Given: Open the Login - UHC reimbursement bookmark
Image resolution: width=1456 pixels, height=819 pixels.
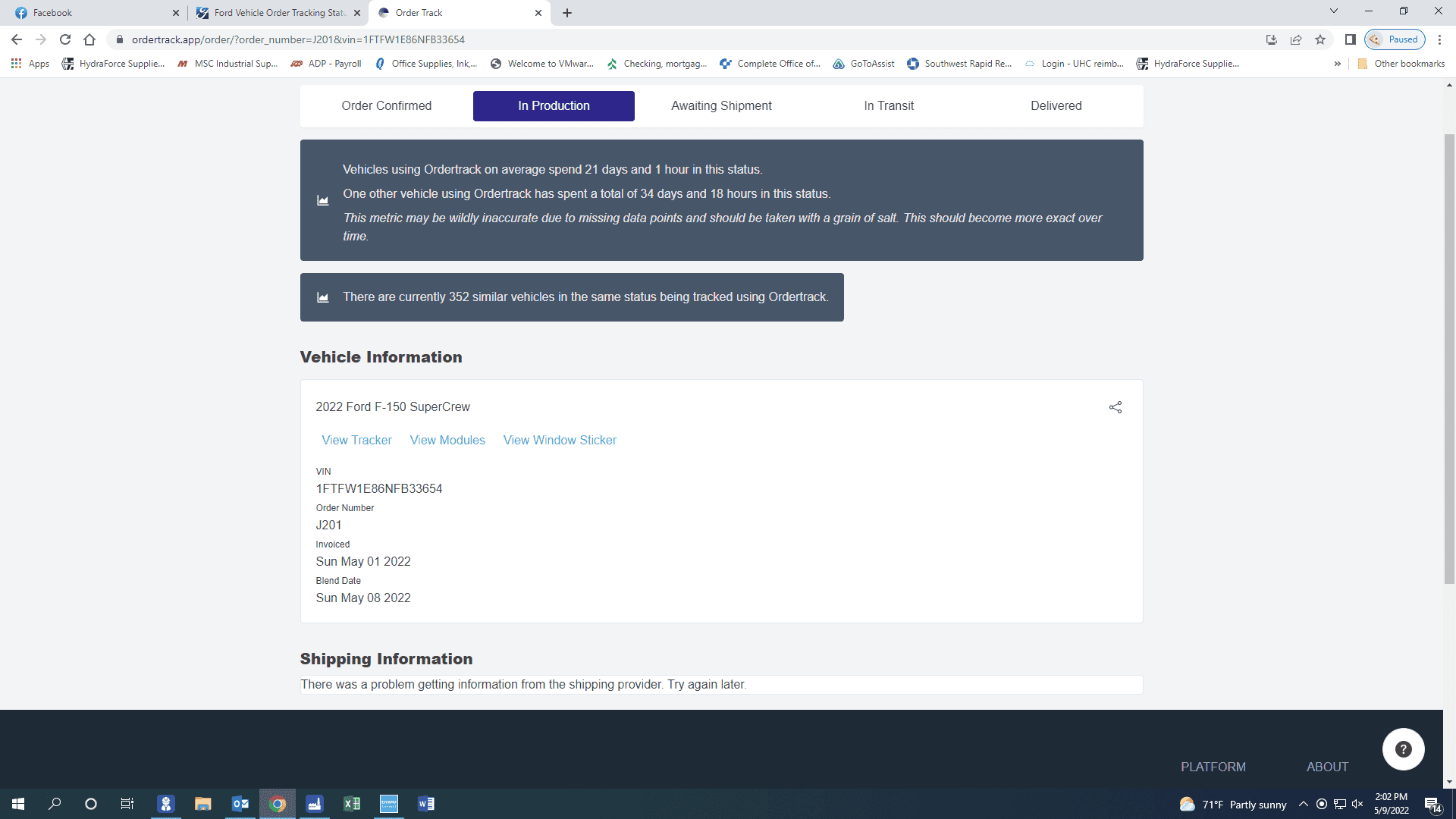Looking at the screenshot, I should click(x=1074, y=64).
